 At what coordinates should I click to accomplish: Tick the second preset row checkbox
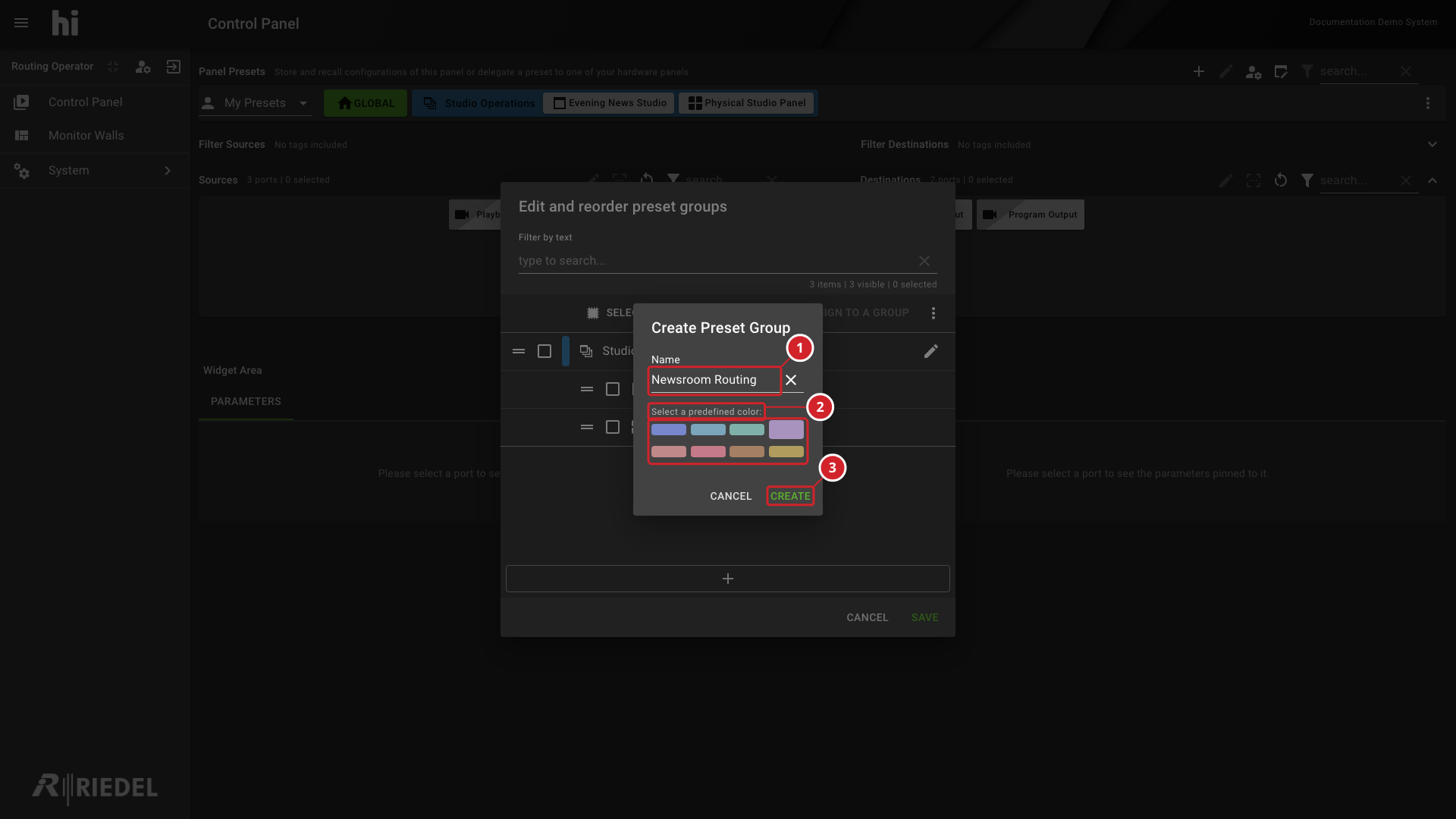click(613, 389)
